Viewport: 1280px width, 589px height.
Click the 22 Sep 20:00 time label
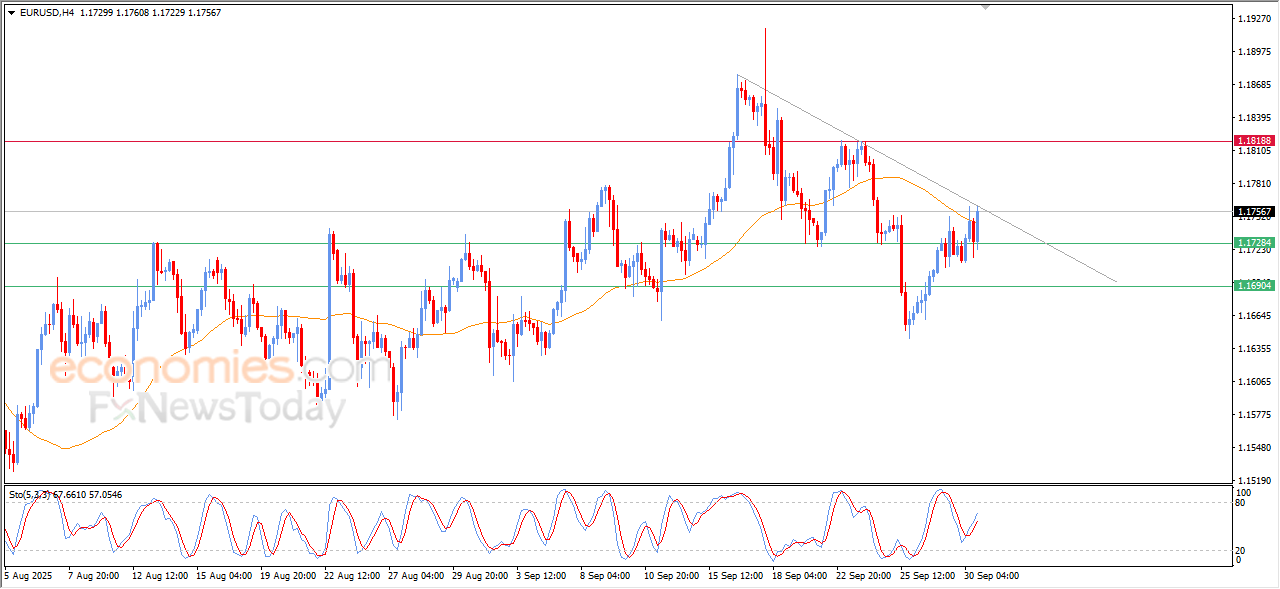[x=865, y=576]
